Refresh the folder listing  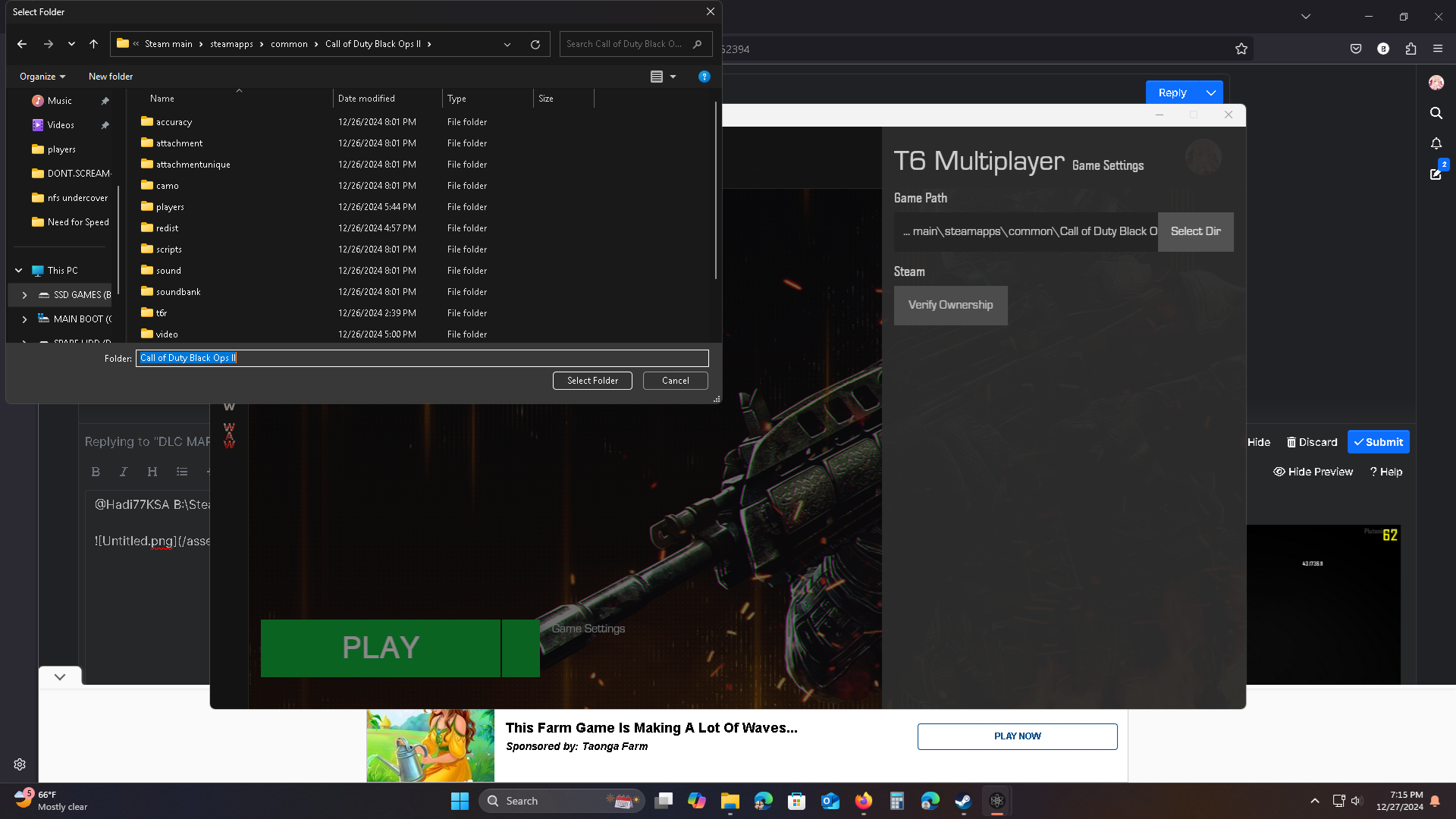(535, 44)
